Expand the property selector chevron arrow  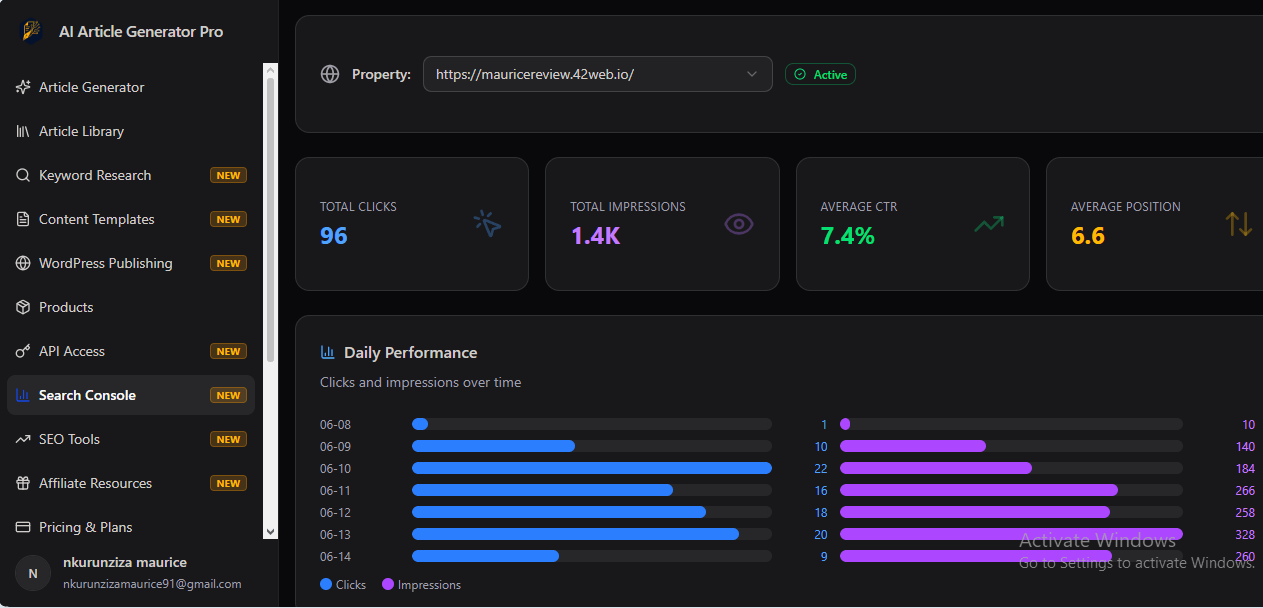pos(752,74)
